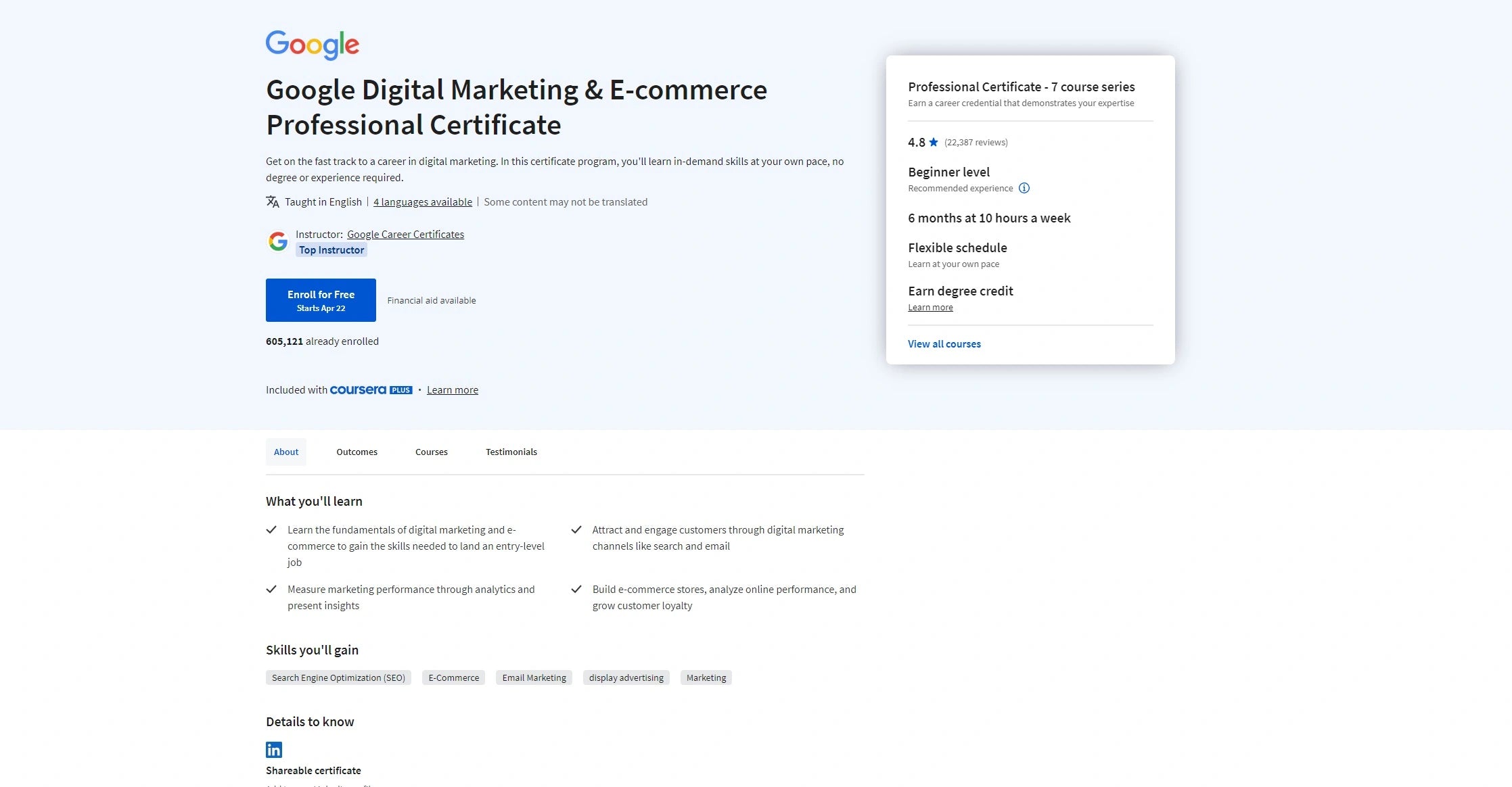
Task: Select the display advertising skill tag
Action: [626, 677]
